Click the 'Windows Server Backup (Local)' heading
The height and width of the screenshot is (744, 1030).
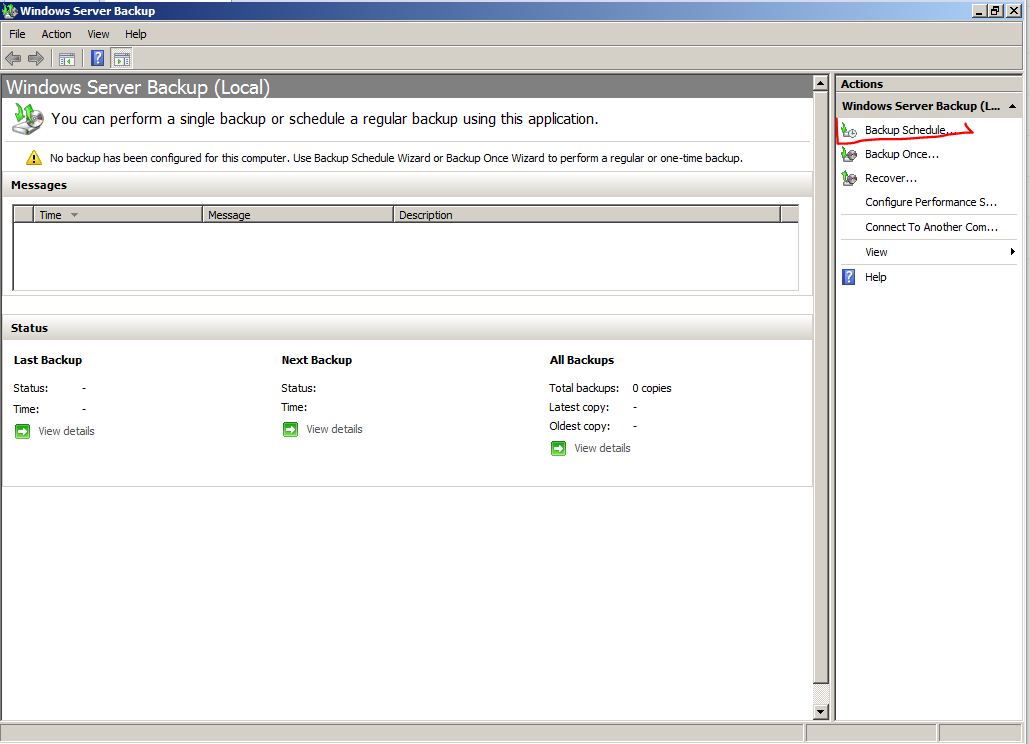pyautogui.click(x=138, y=87)
